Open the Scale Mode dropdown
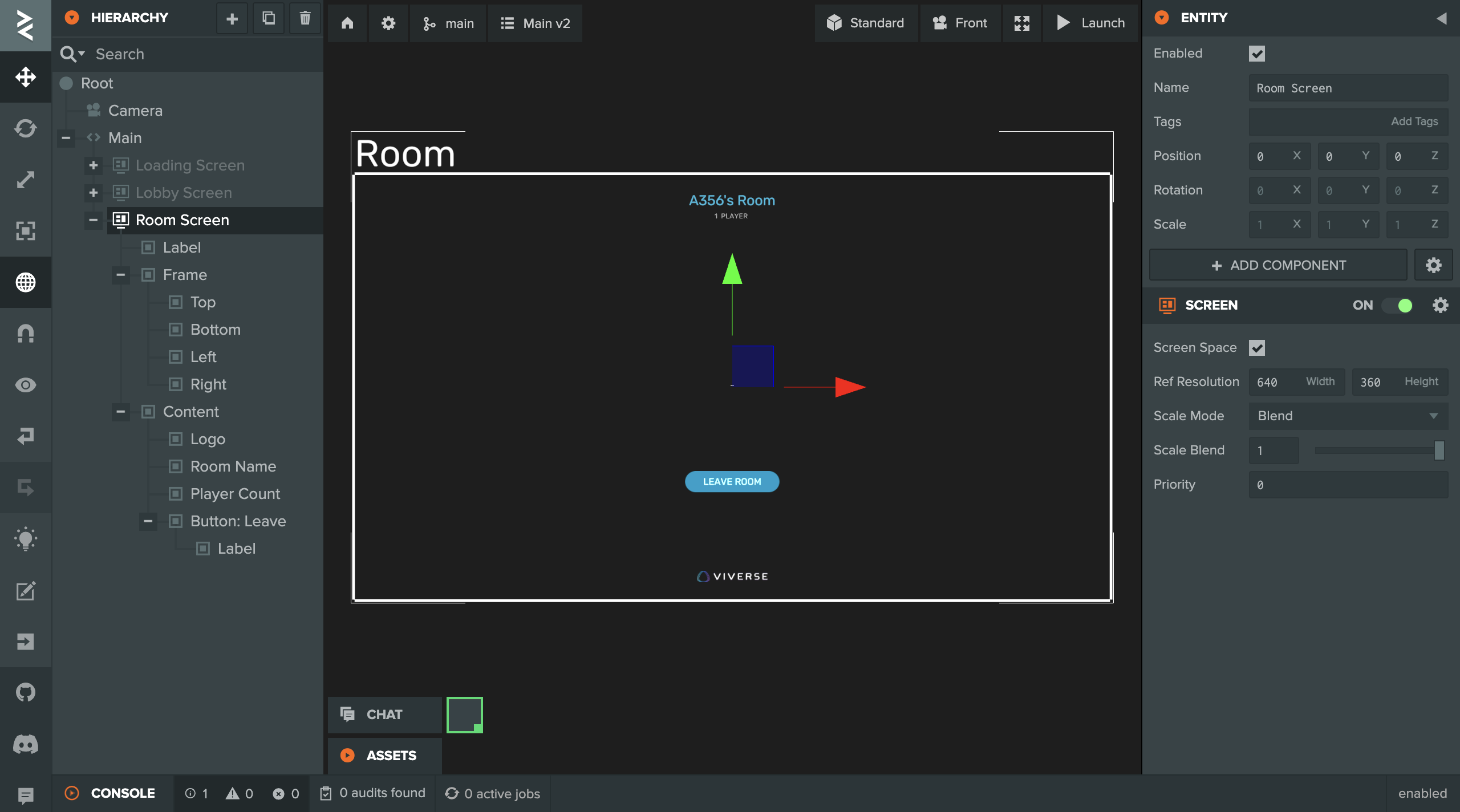 (x=1348, y=416)
